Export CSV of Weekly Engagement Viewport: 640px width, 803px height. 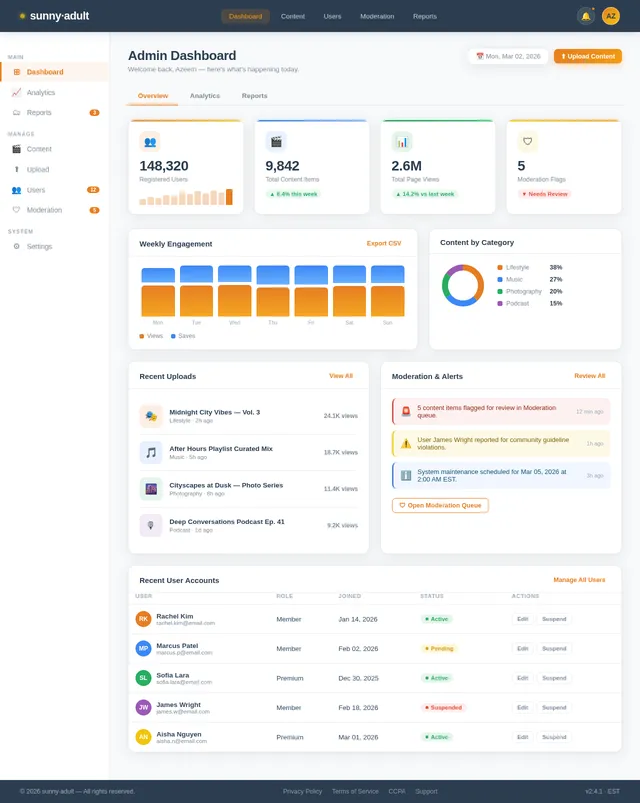tap(384, 243)
